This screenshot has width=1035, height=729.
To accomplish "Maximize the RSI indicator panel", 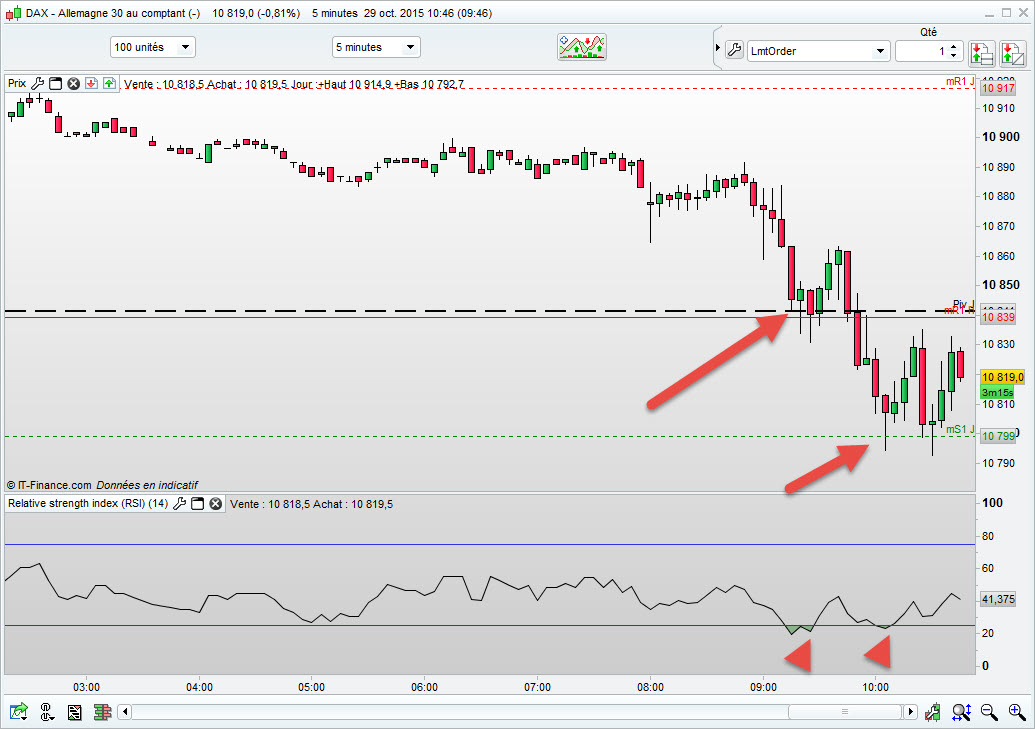I will [197, 503].
